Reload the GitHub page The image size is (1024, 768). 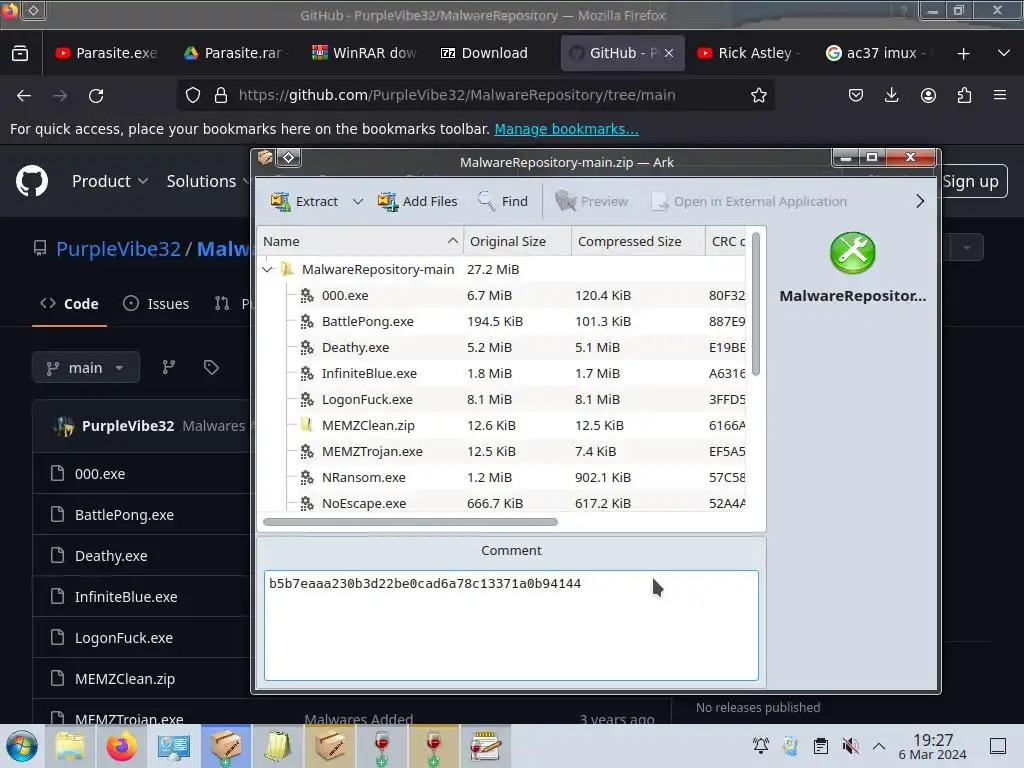coord(96,95)
